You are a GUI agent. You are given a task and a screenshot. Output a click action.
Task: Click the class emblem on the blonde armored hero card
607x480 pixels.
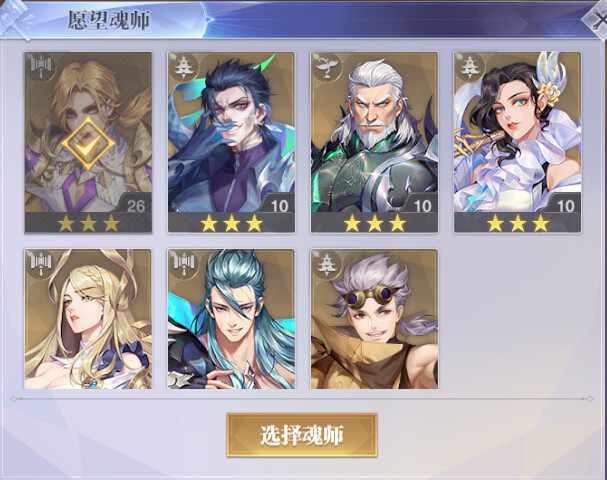(x=41, y=67)
